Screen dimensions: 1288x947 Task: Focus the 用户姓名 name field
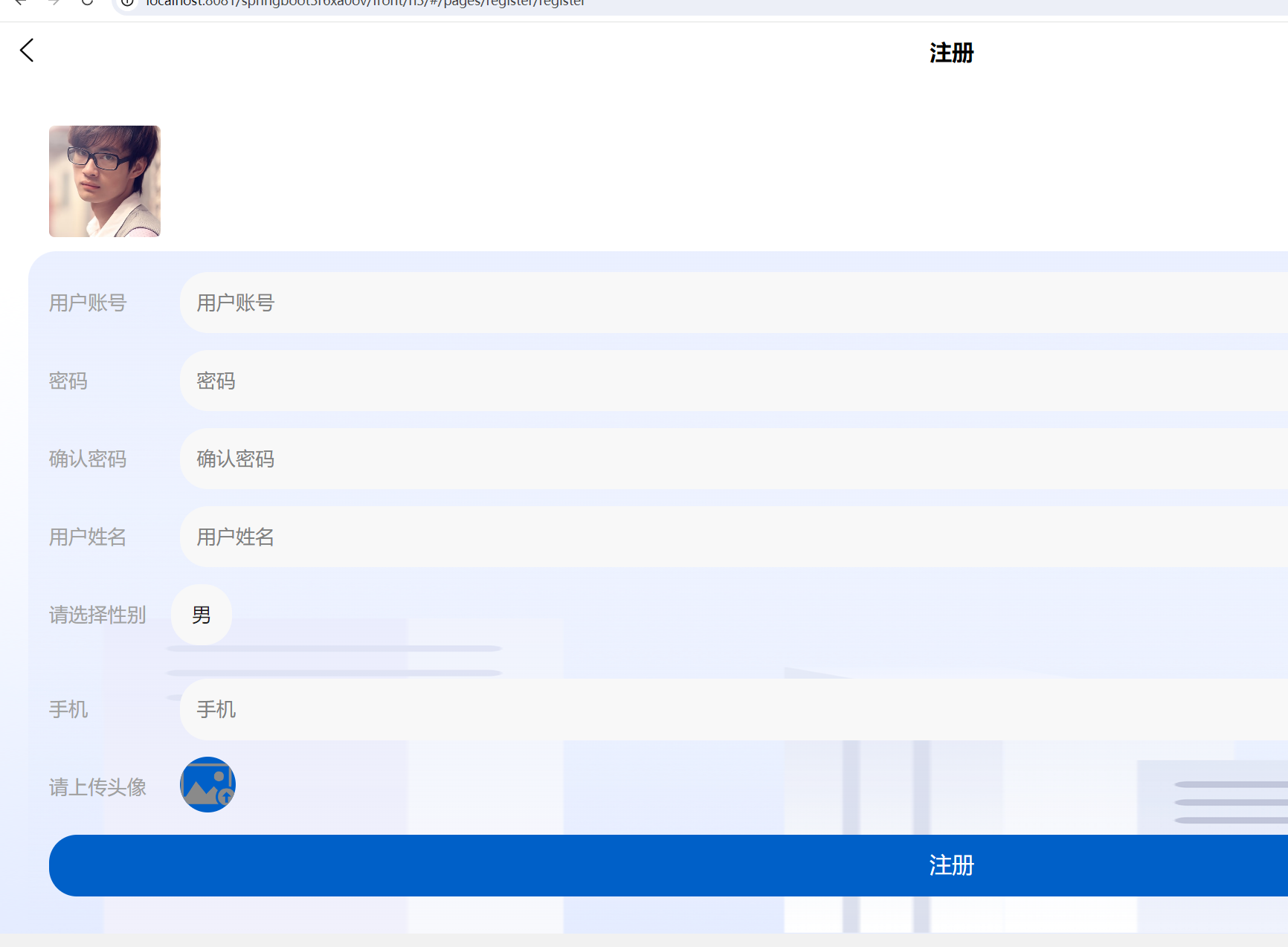click(x=521, y=537)
